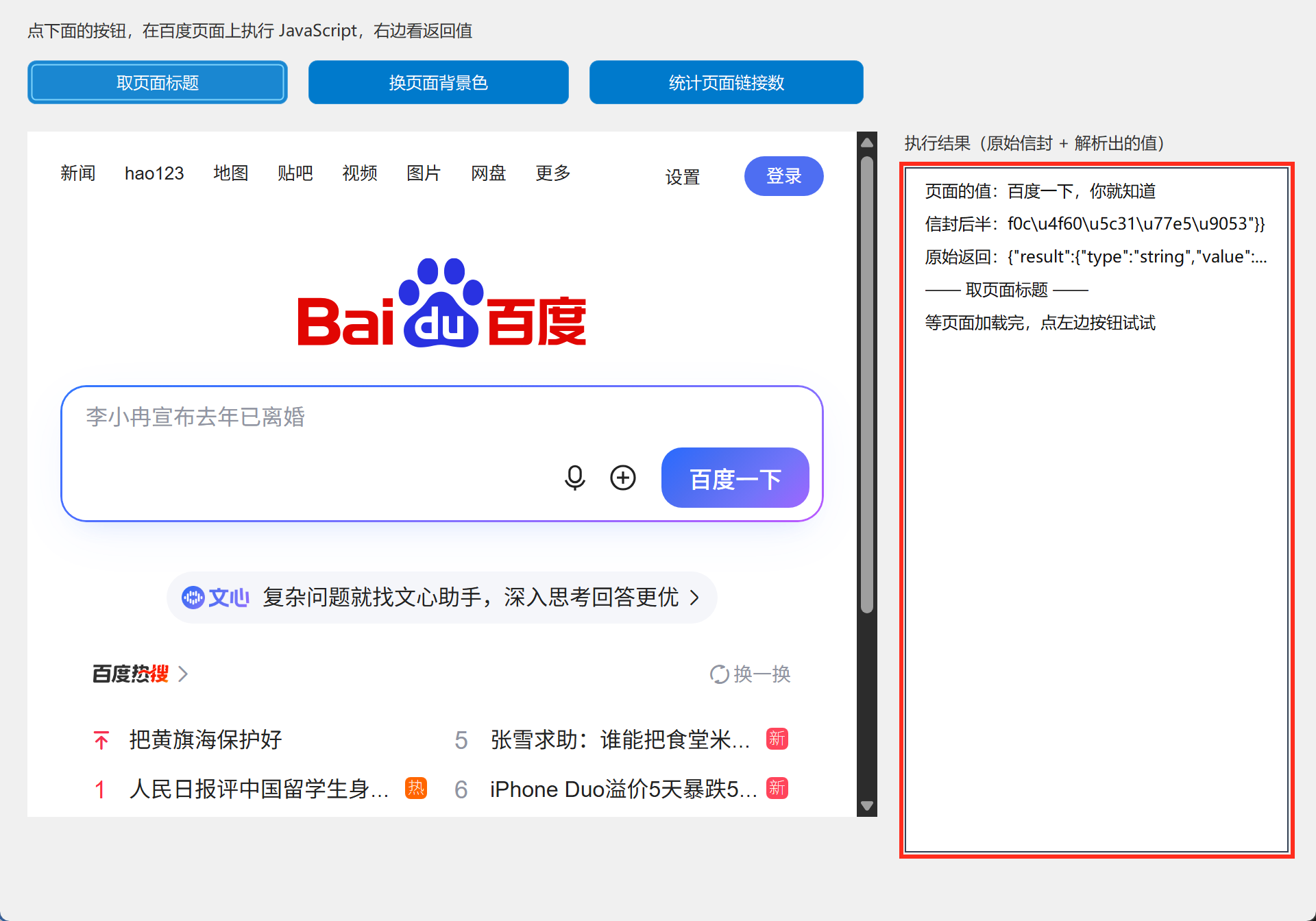Click the 换一换 text
The image size is (1316, 921).
click(x=762, y=674)
